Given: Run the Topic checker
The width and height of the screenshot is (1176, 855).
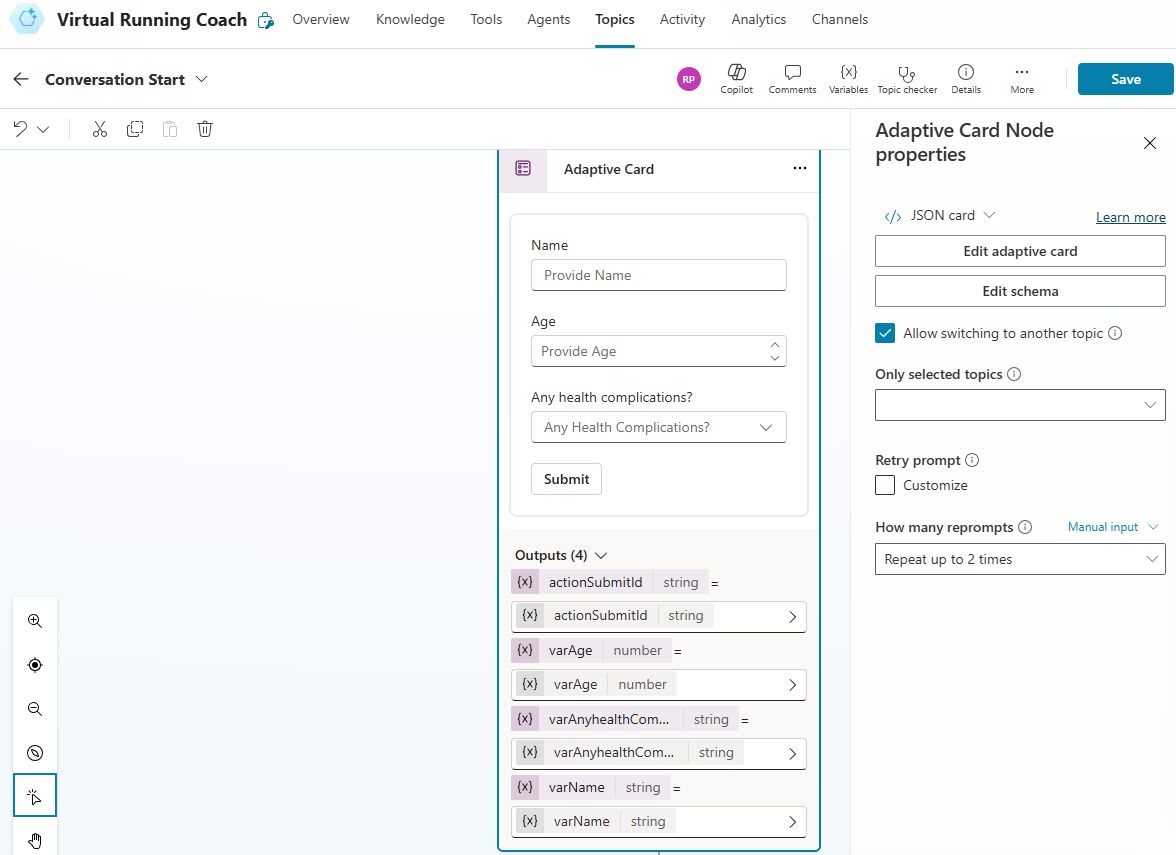Looking at the screenshot, I should tap(906, 73).
